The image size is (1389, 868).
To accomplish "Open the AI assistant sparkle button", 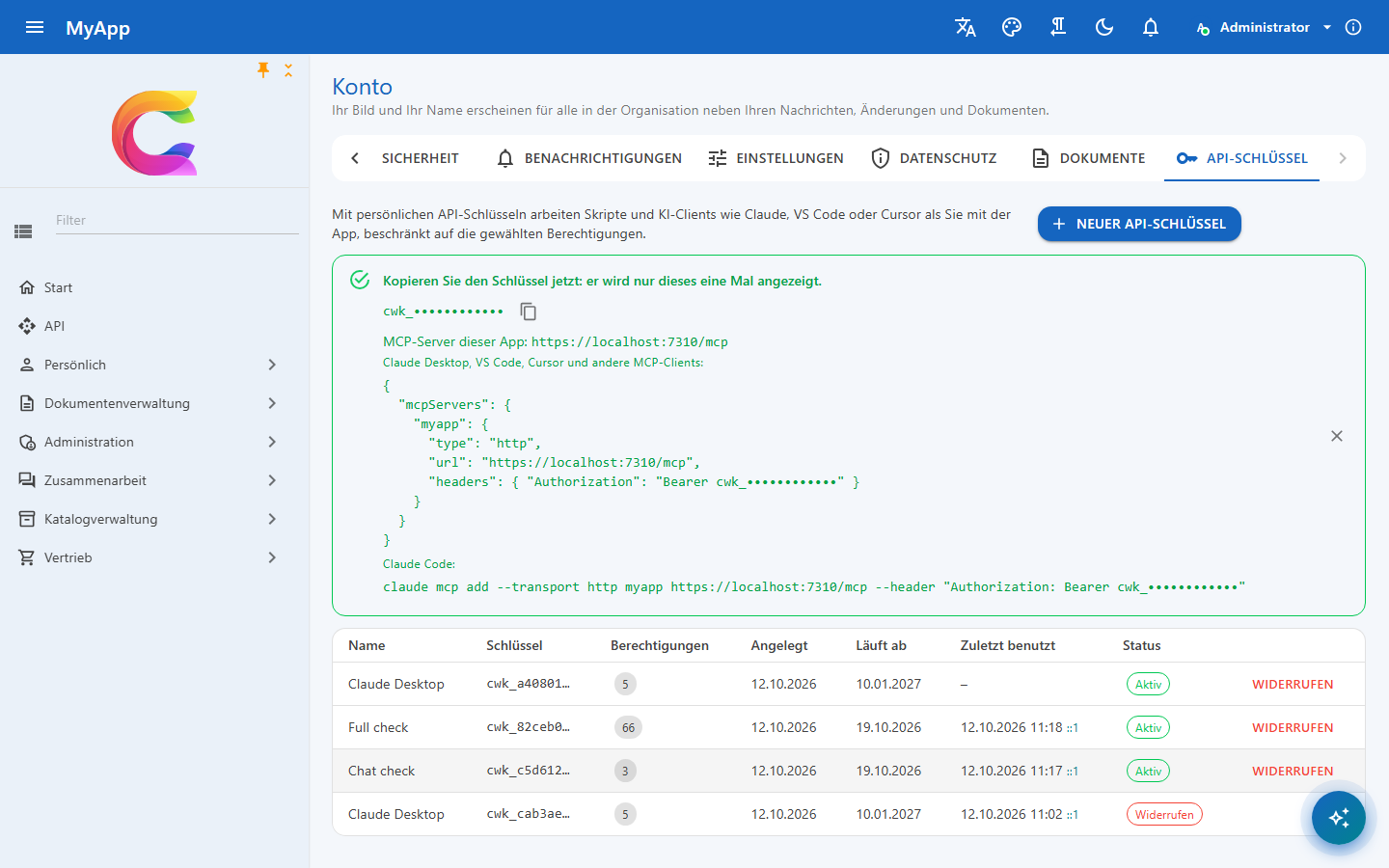I will [x=1339, y=818].
